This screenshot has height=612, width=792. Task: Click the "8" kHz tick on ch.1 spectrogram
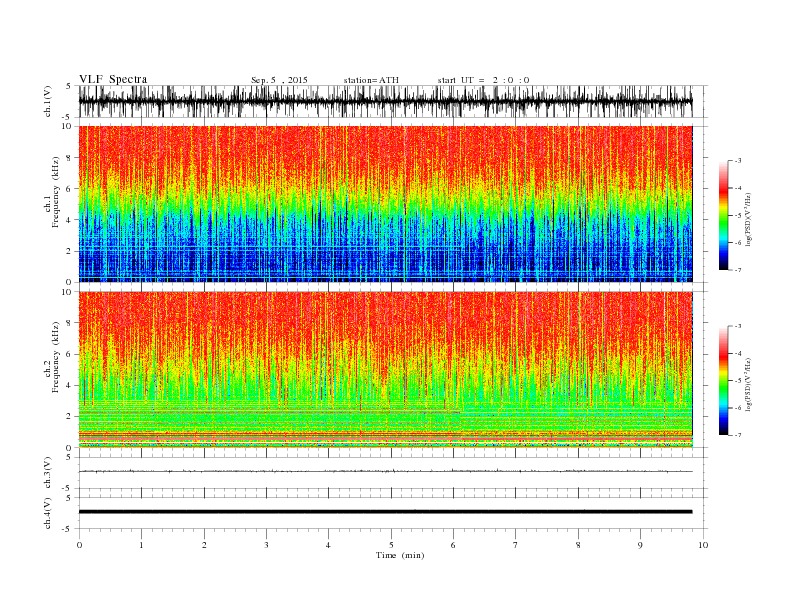(x=69, y=158)
